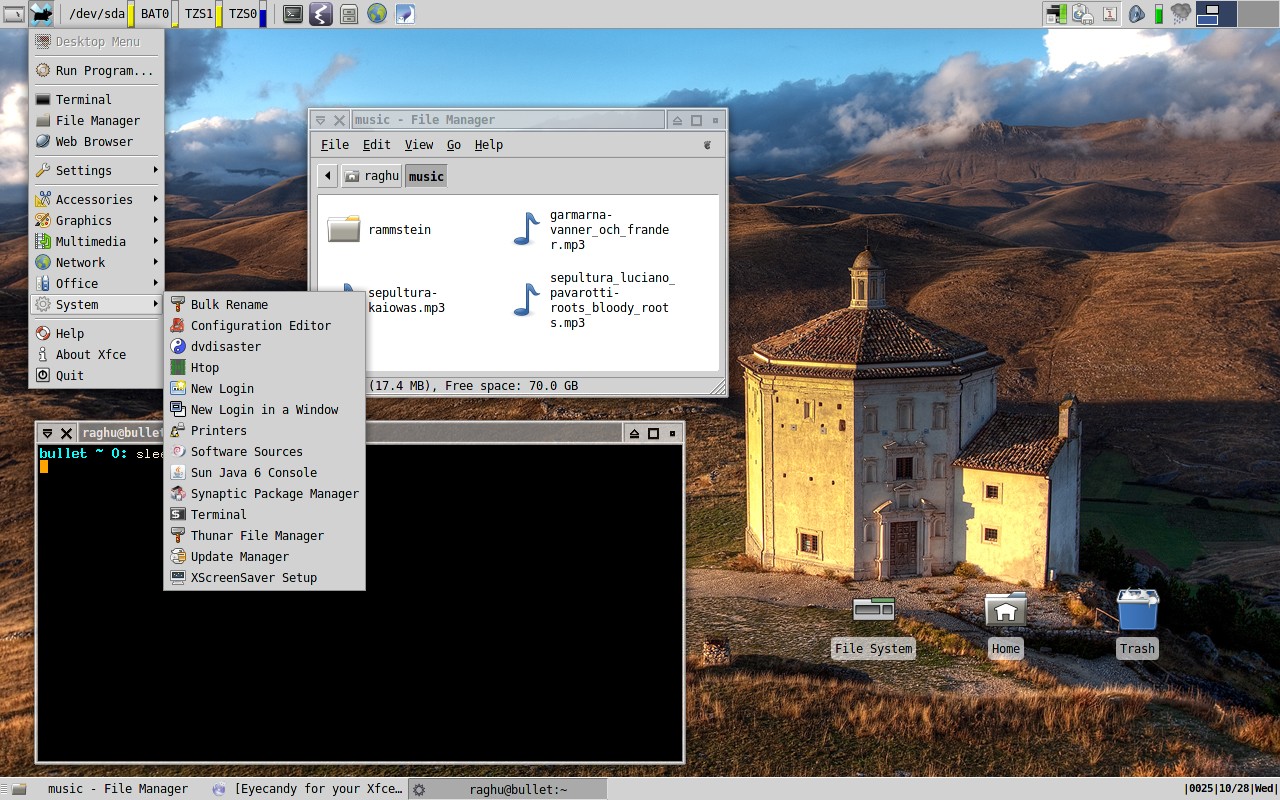The width and height of the screenshot is (1280, 800).
Task: Expand the Multimedia submenu
Action: (x=96, y=242)
